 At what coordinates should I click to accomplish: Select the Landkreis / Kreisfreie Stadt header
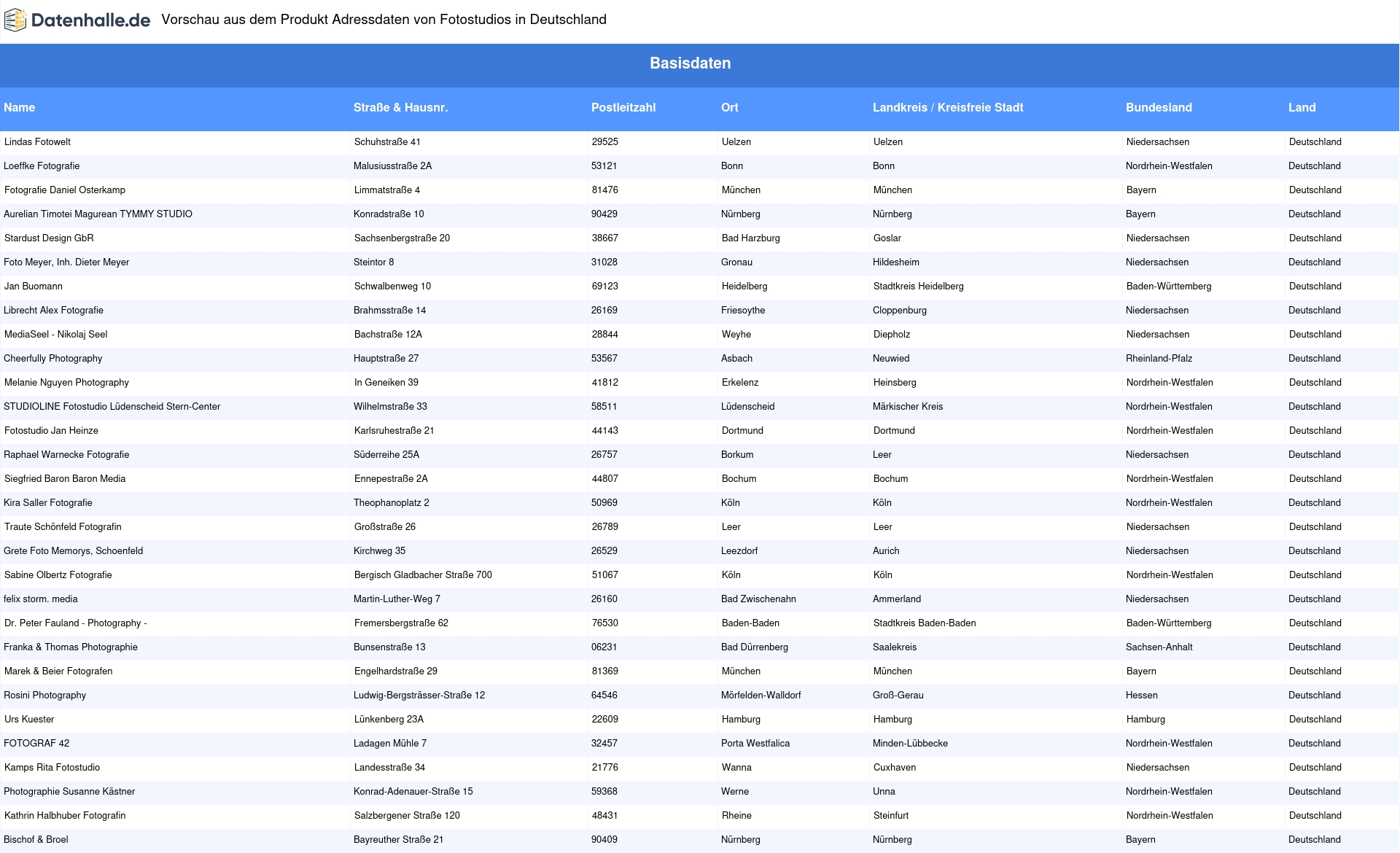pos(948,107)
